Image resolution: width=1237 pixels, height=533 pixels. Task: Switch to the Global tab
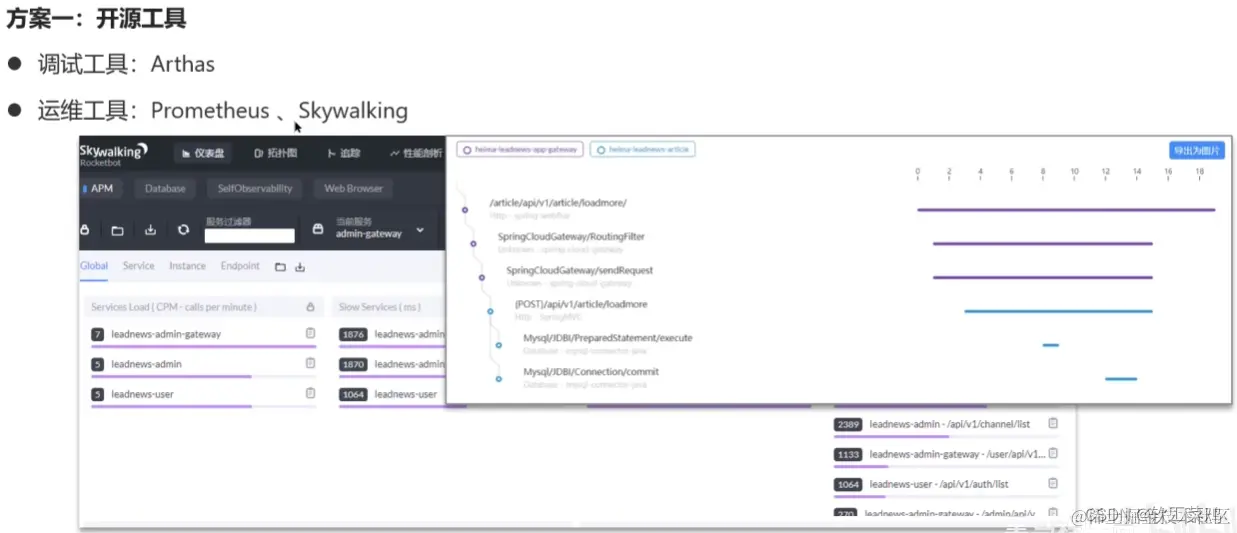coord(94,266)
